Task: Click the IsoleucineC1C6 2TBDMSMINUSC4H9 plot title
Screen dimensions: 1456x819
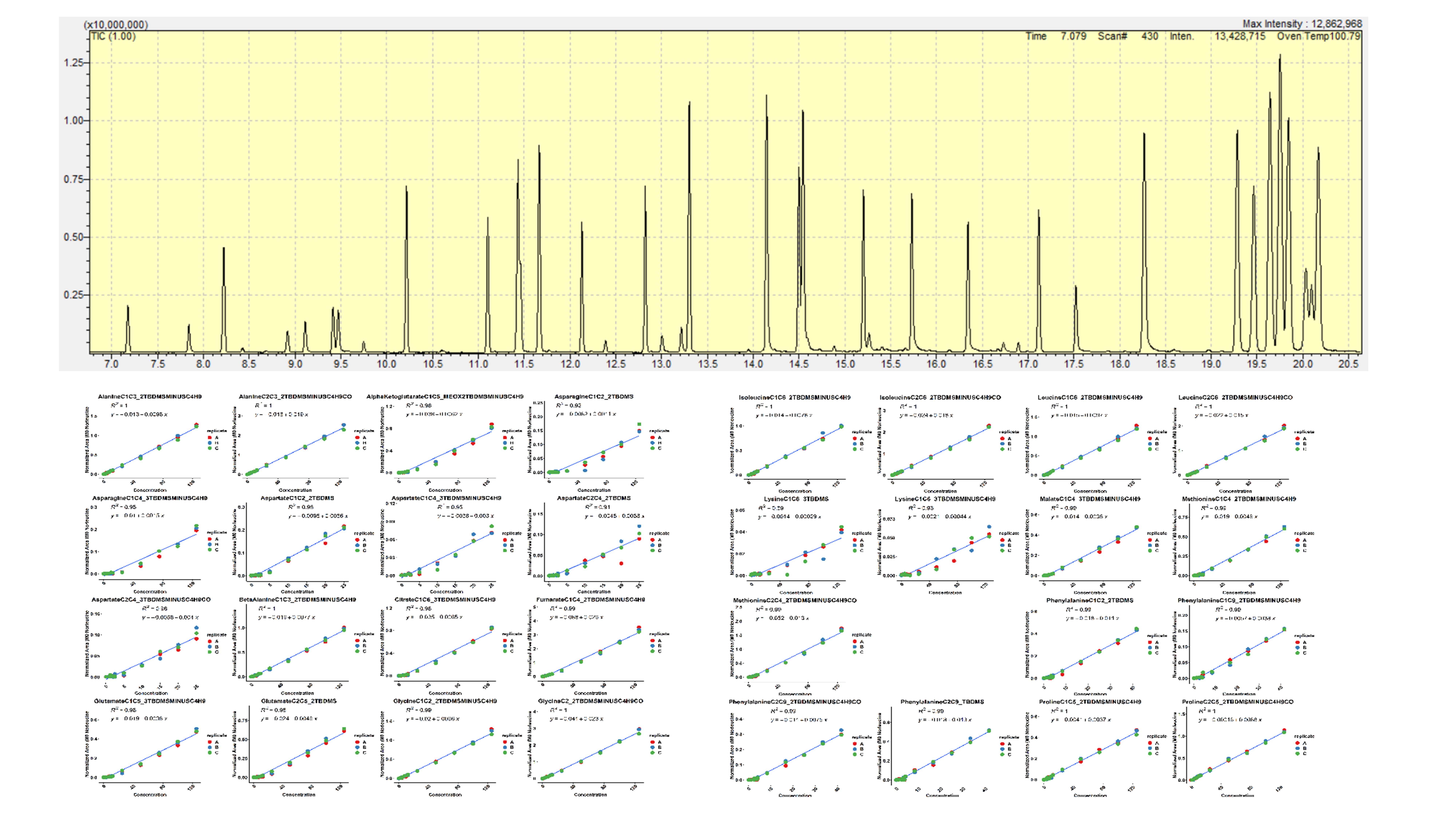Action: tap(795, 397)
